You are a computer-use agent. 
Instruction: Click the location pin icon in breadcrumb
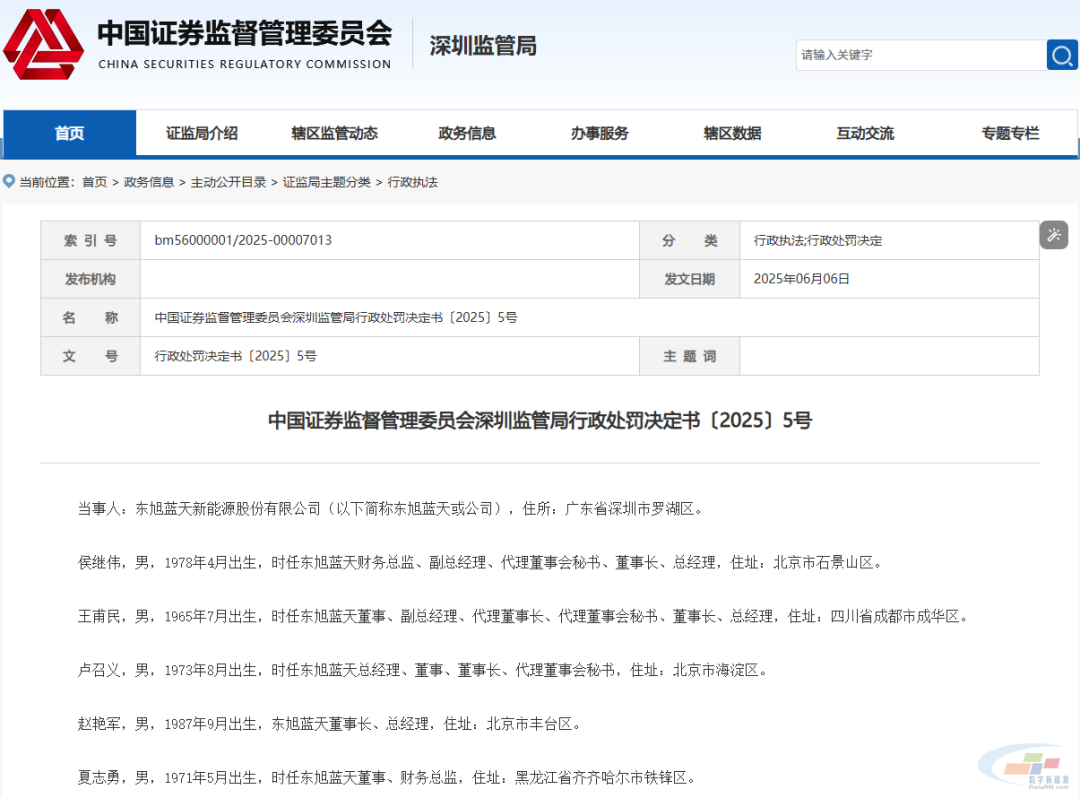coord(9,181)
